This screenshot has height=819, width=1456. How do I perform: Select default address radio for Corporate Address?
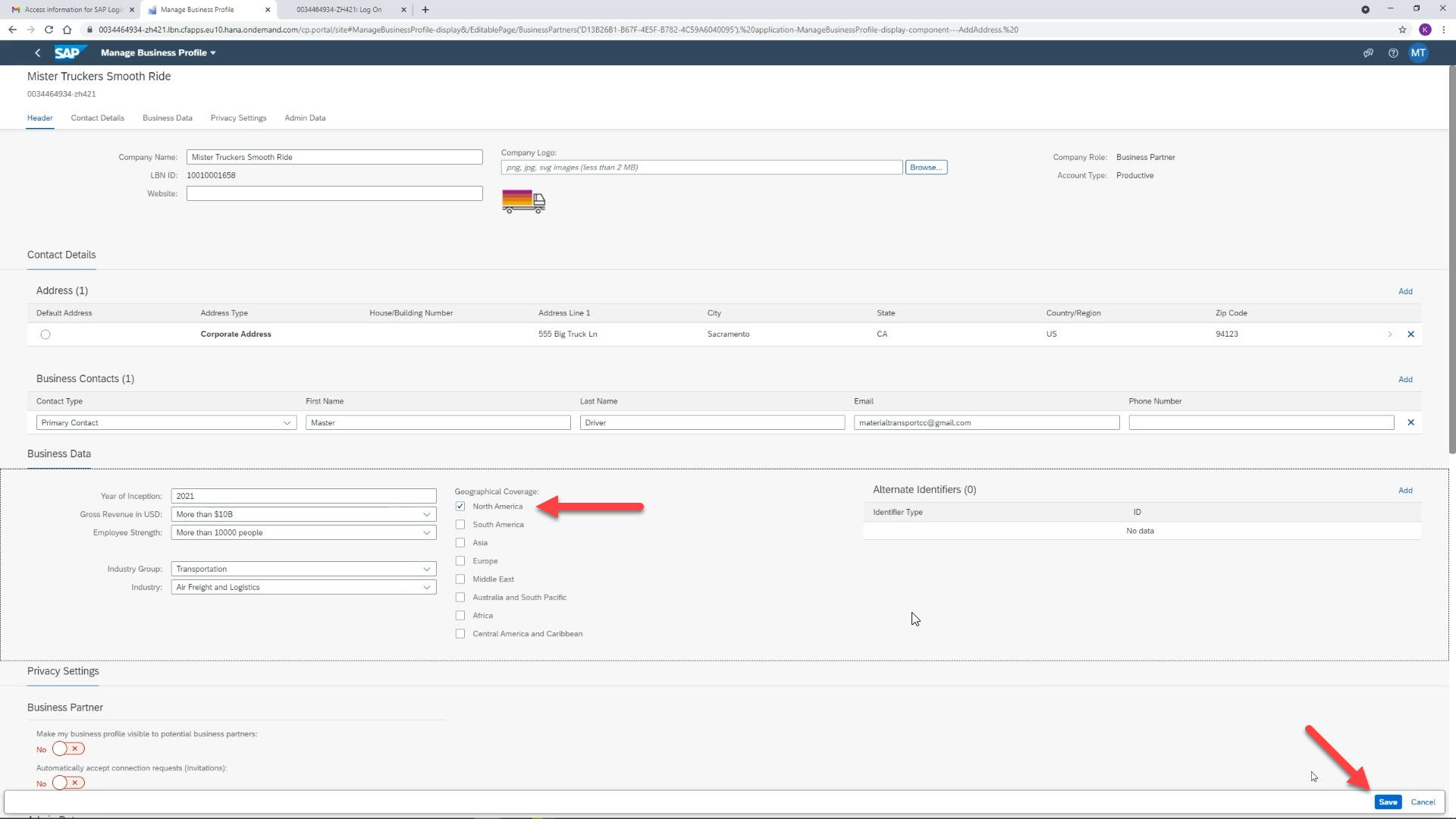[45, 334]
